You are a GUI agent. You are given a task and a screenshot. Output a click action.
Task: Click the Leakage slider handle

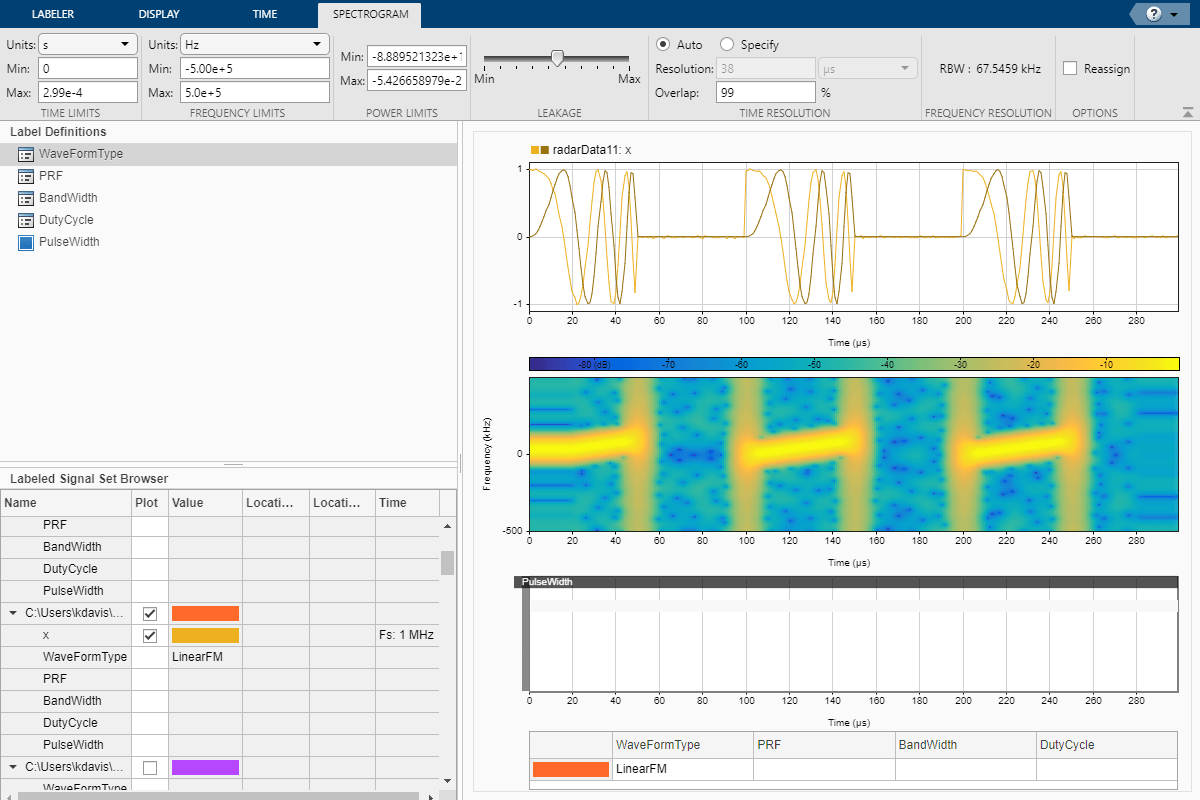(x=557, y=58)
